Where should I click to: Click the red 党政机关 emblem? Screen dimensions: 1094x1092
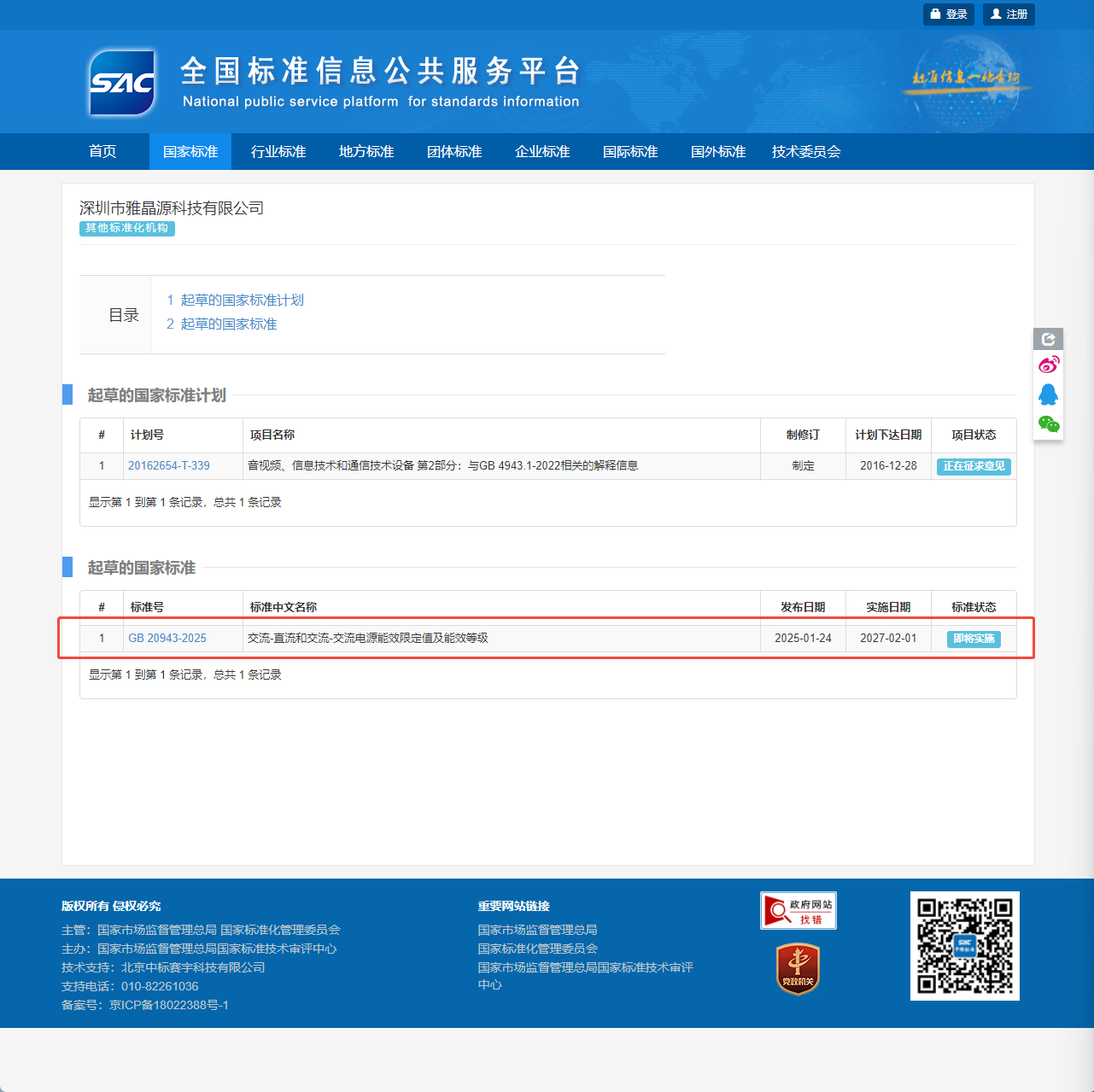pos(798,969)
